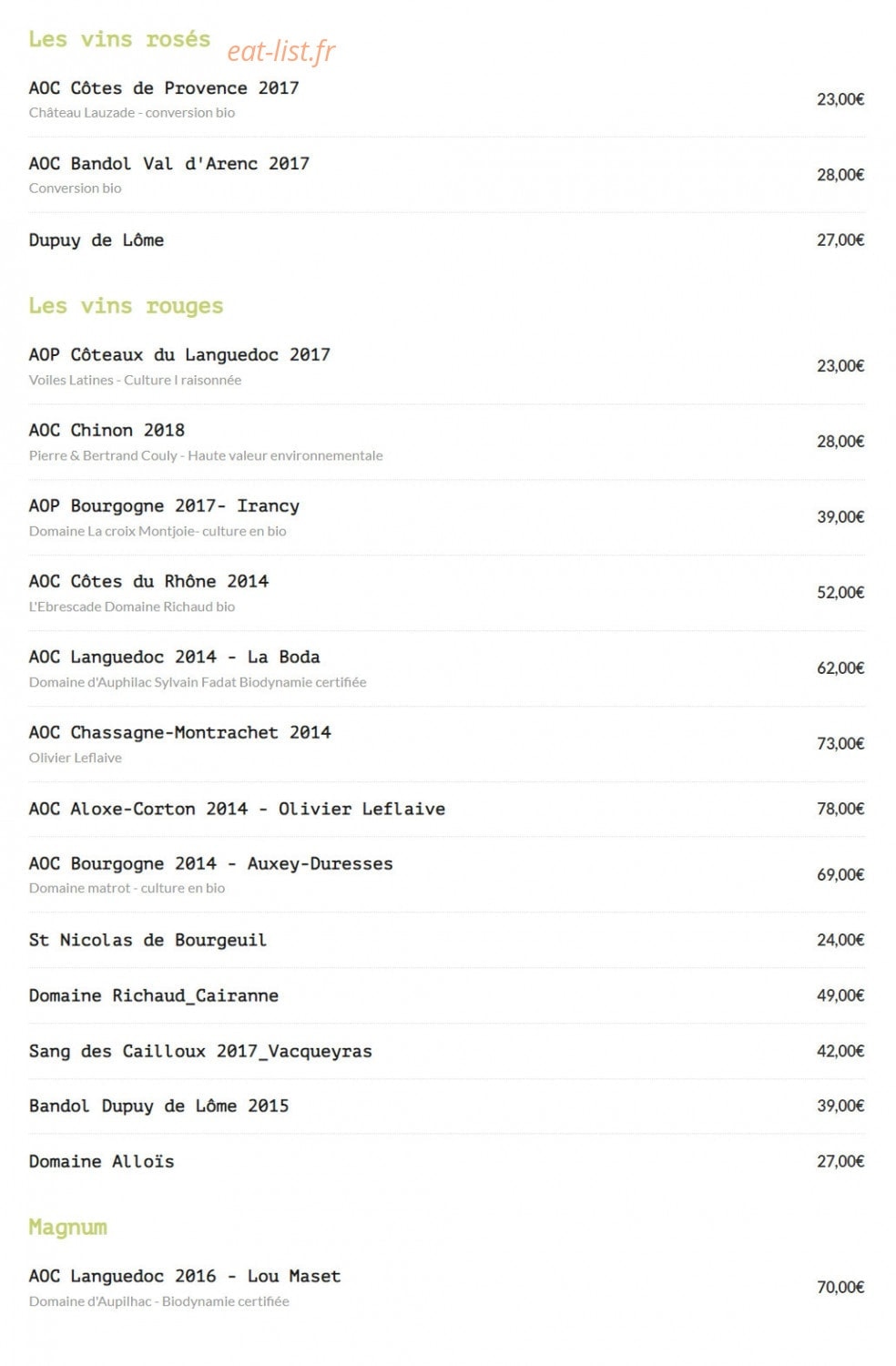Select AOC Chassagne-Montrachet 2014 item

179,733
